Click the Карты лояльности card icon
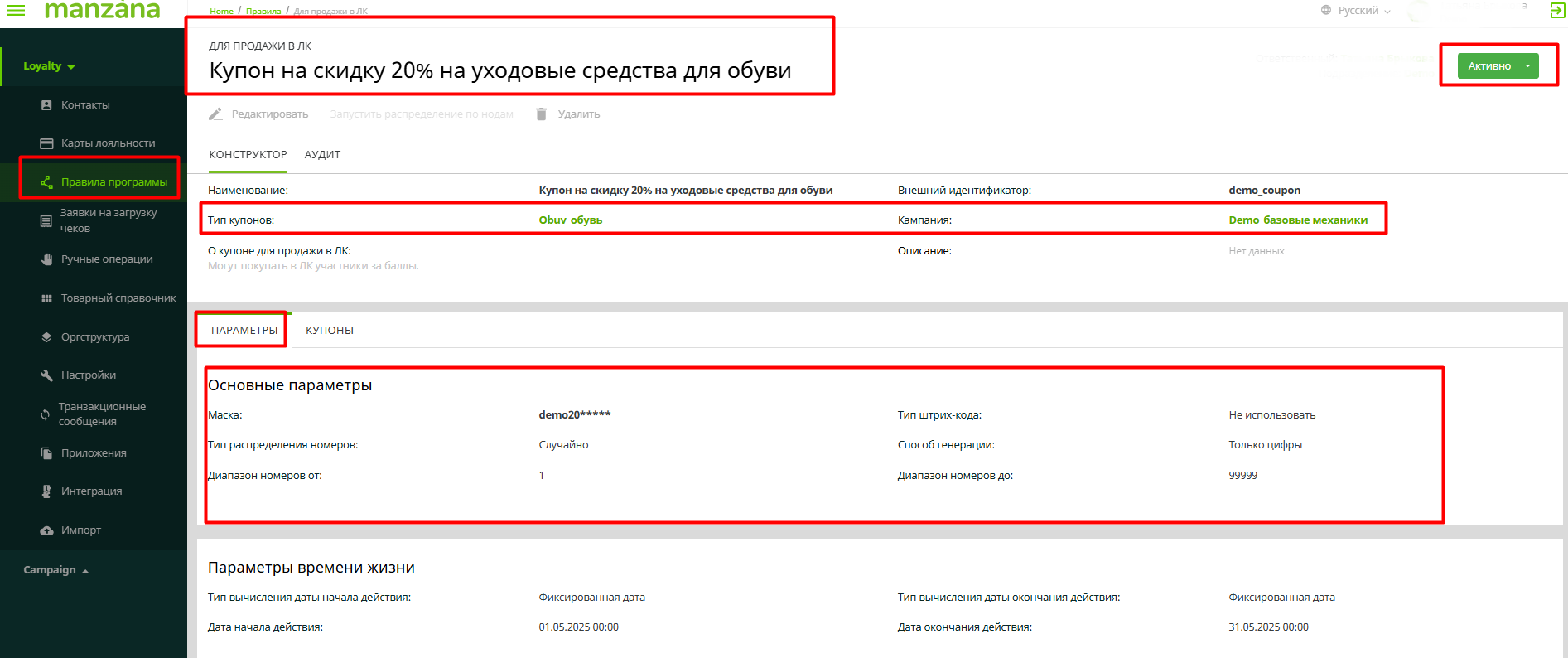 point(46,143)
